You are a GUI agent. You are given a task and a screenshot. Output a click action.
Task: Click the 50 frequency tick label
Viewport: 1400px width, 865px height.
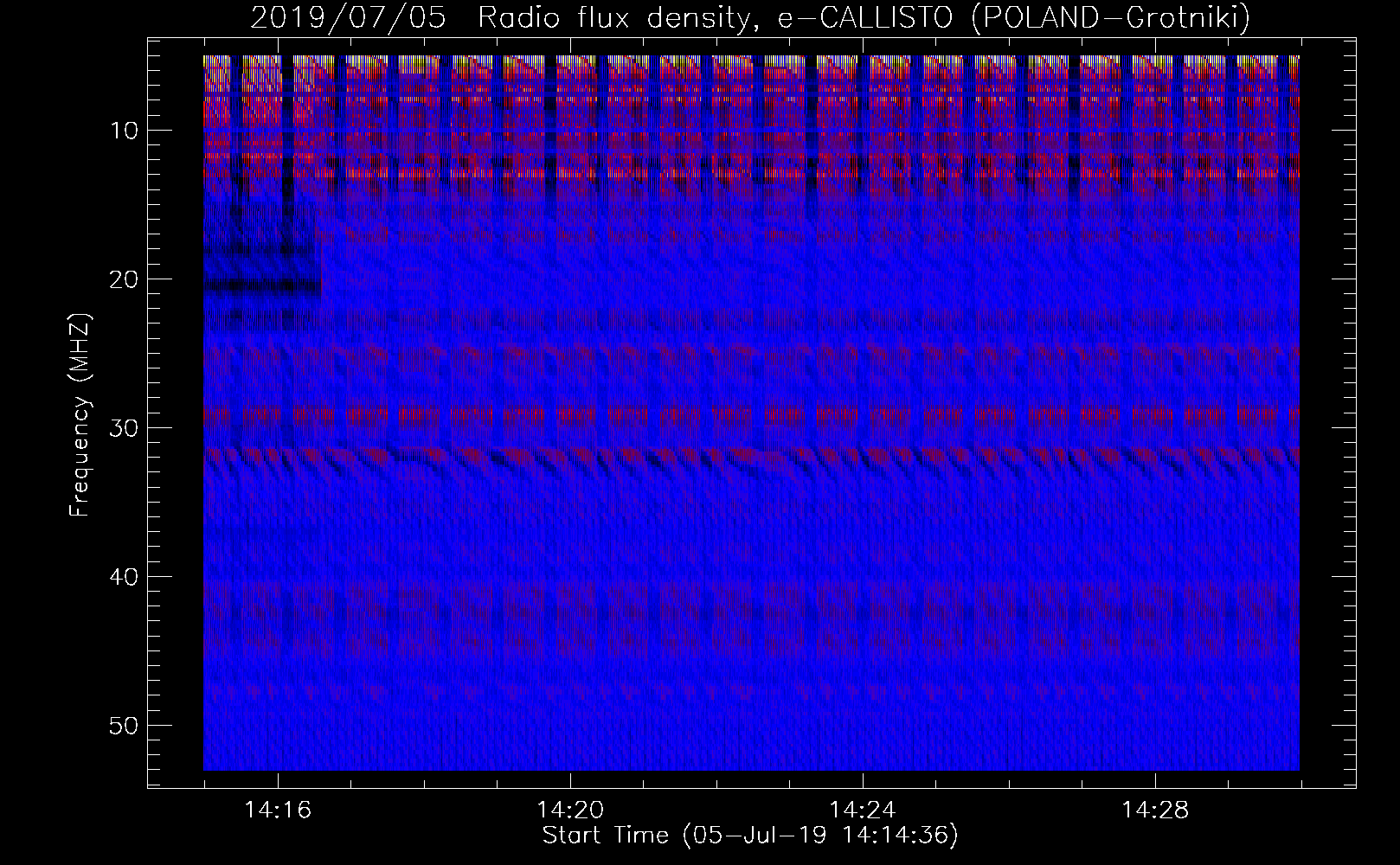125,725
